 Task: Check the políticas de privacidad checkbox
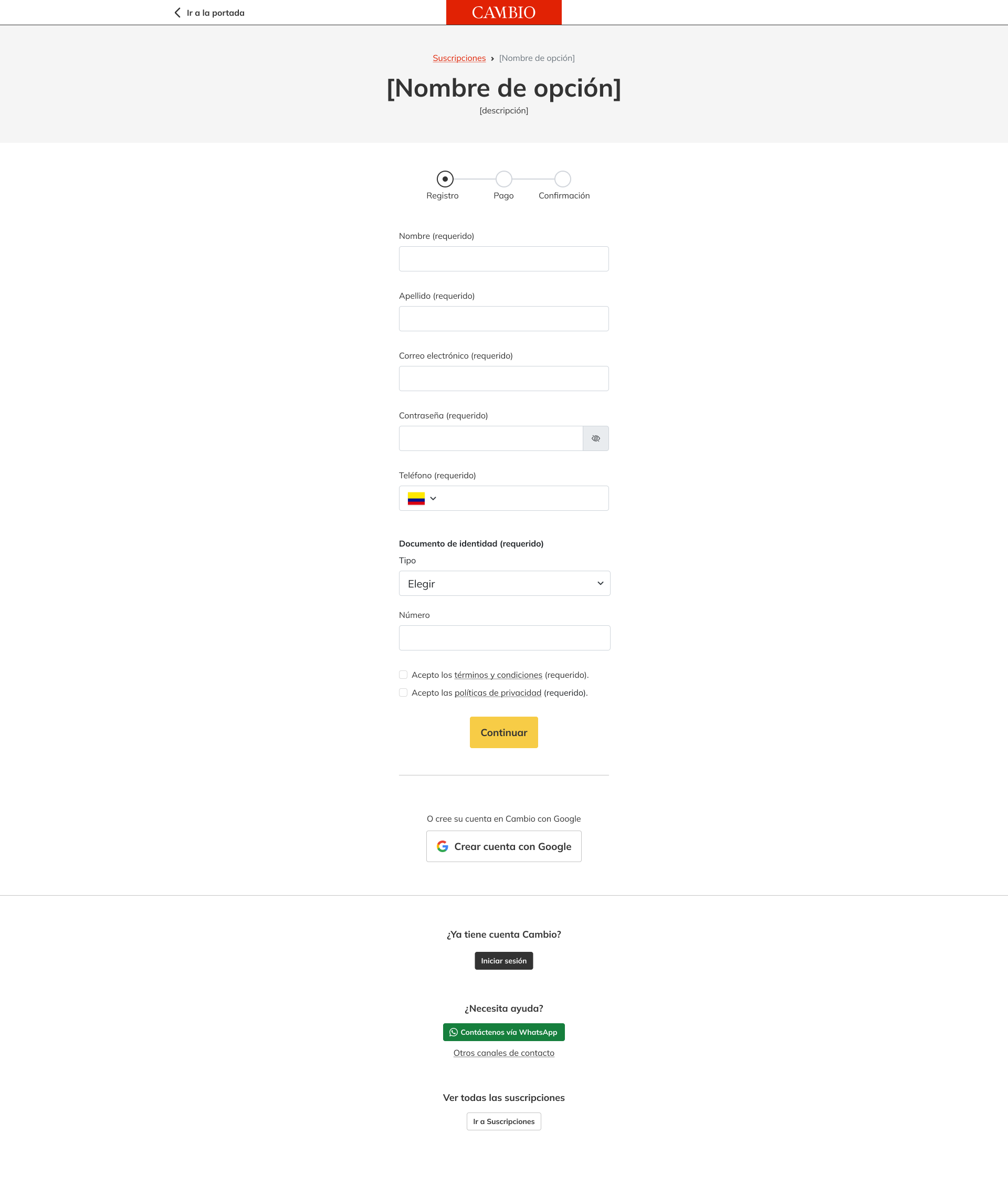pos(403,692)
